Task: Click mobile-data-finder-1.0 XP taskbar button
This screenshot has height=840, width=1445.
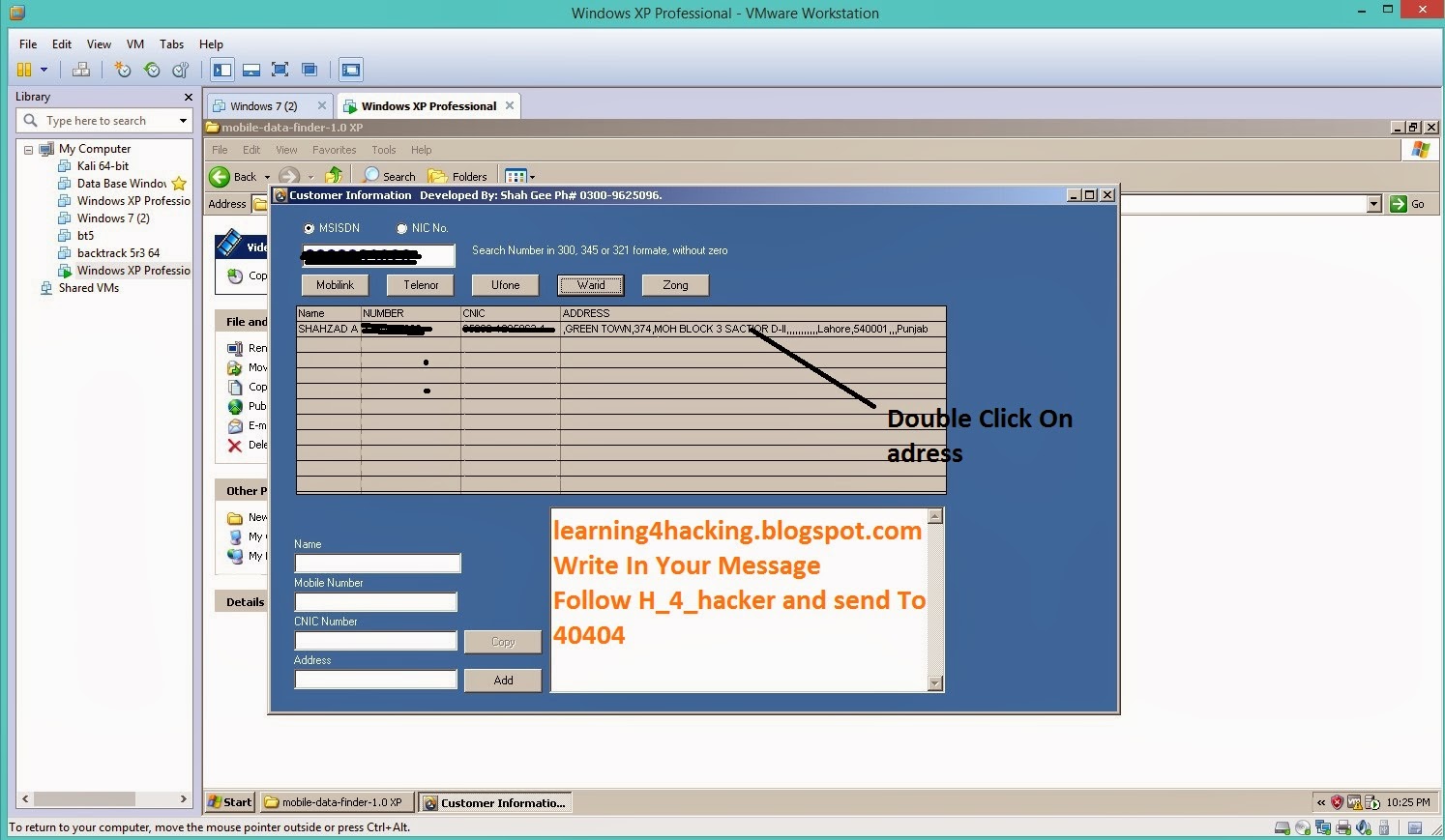Action: (338, 802)
